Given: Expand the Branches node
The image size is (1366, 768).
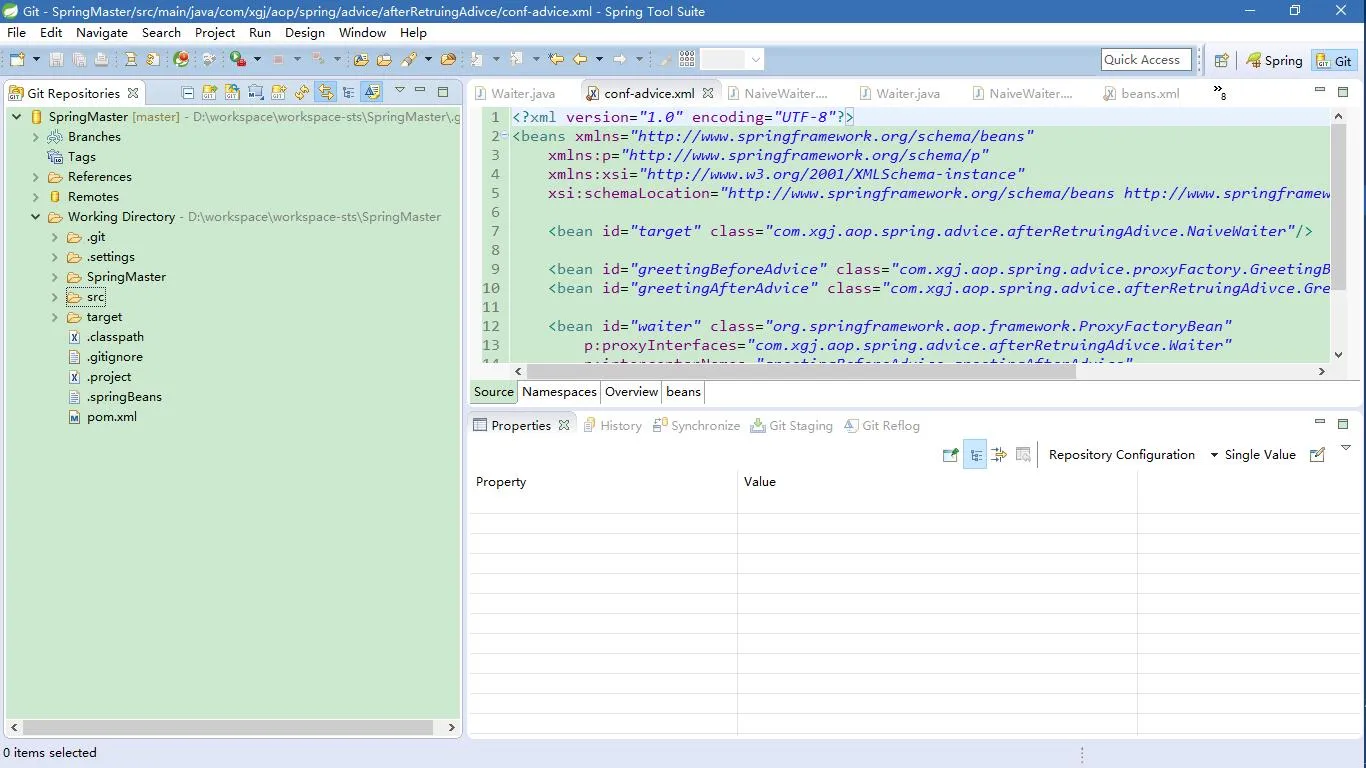Looking at the screenshot, I should coord(36,137).
